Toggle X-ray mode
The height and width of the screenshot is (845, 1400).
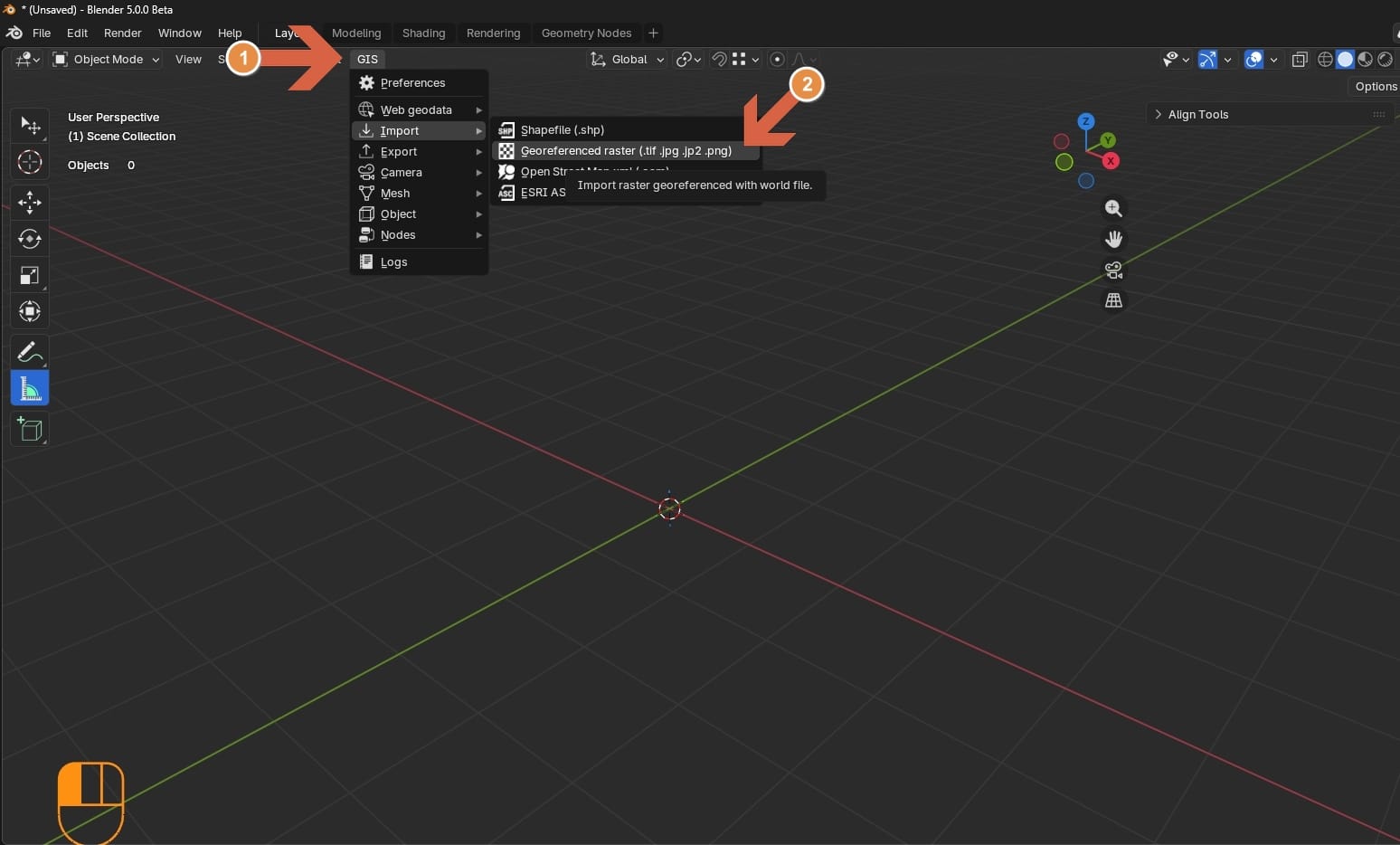[1300, 59]
